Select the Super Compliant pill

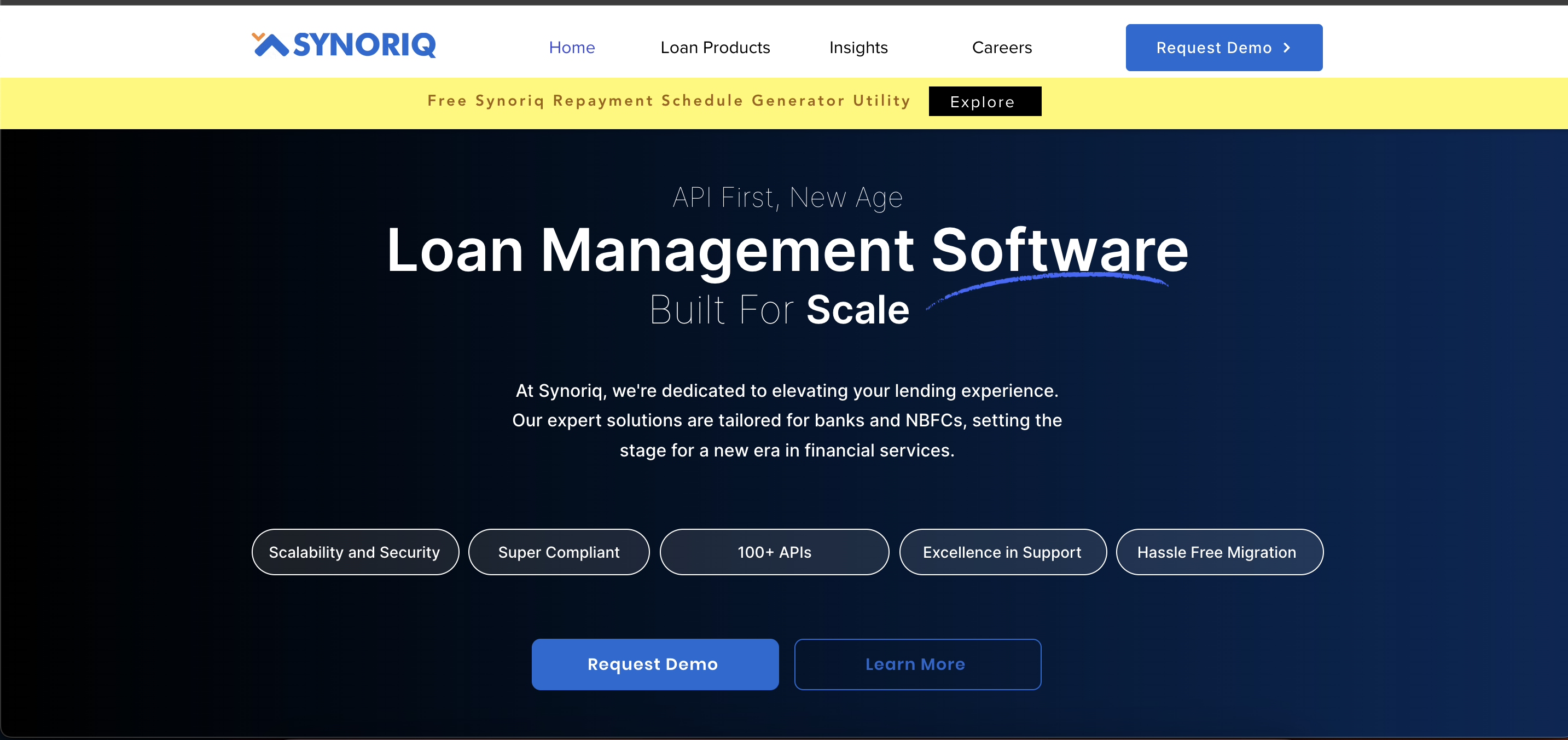click(x=558, y=552)
